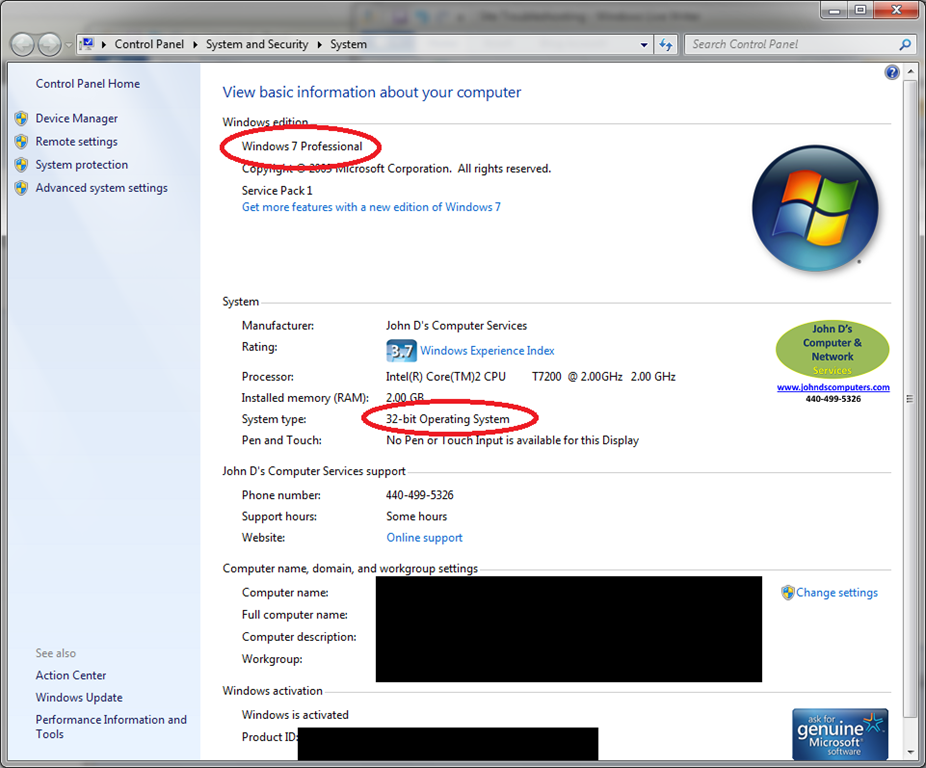Expand the root breadcrumb arrow before Control Panel

pos(104,44)
